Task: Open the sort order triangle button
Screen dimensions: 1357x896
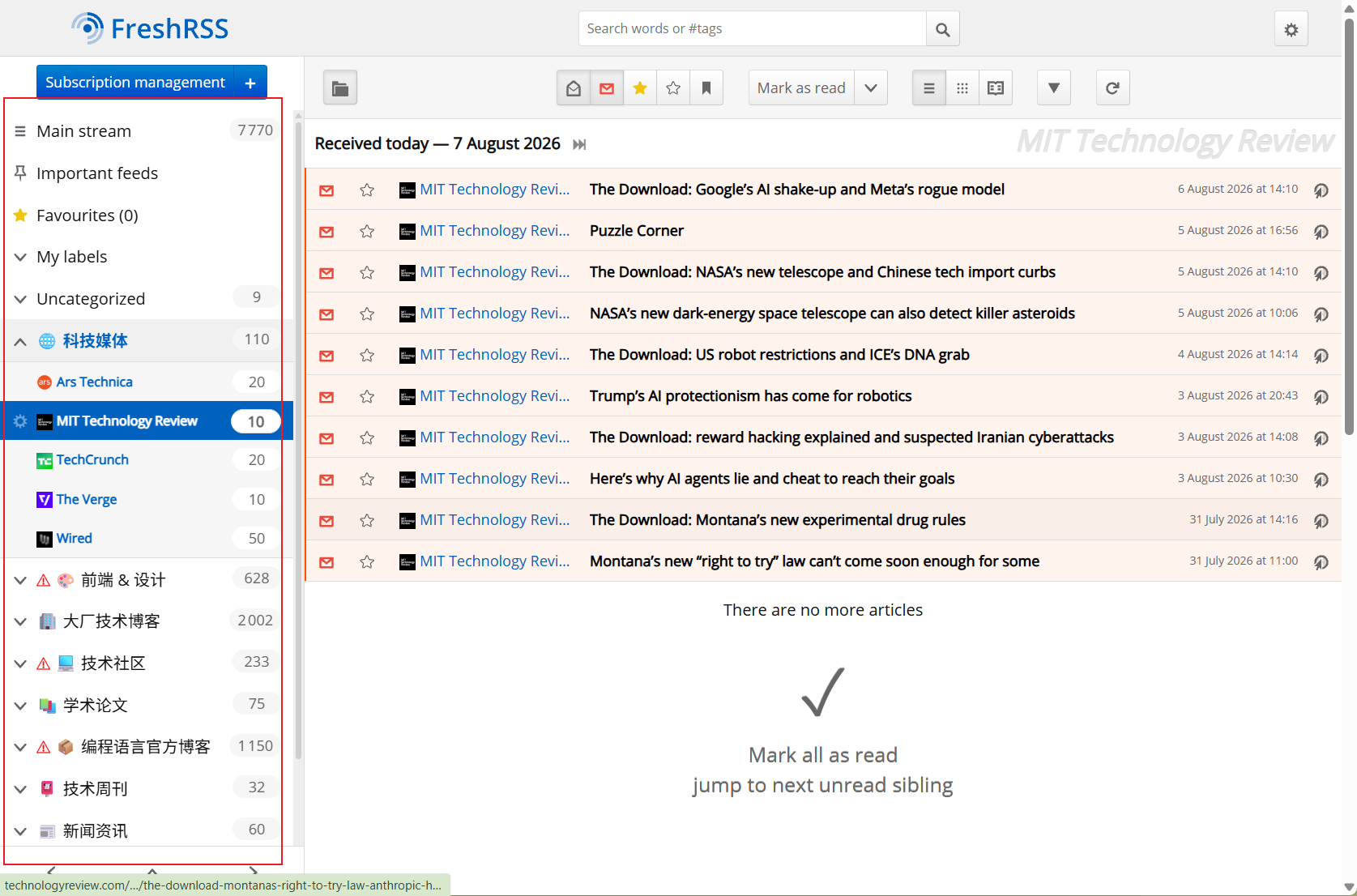Action: [x=1053, y=88]
